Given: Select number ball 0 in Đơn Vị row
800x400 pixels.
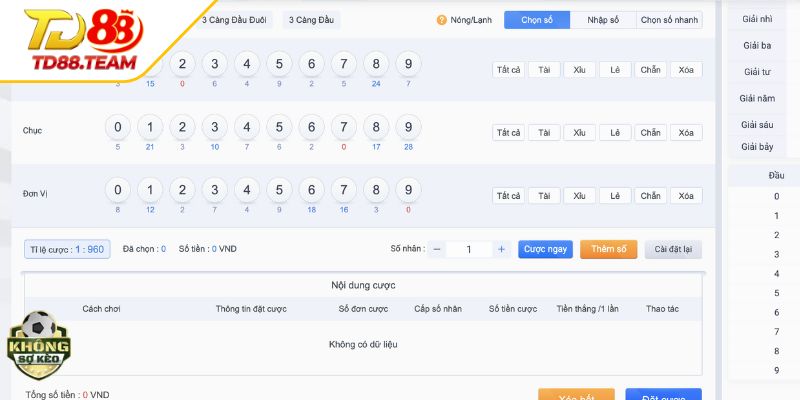Looking at the screenshot, I should pos(117,190).
